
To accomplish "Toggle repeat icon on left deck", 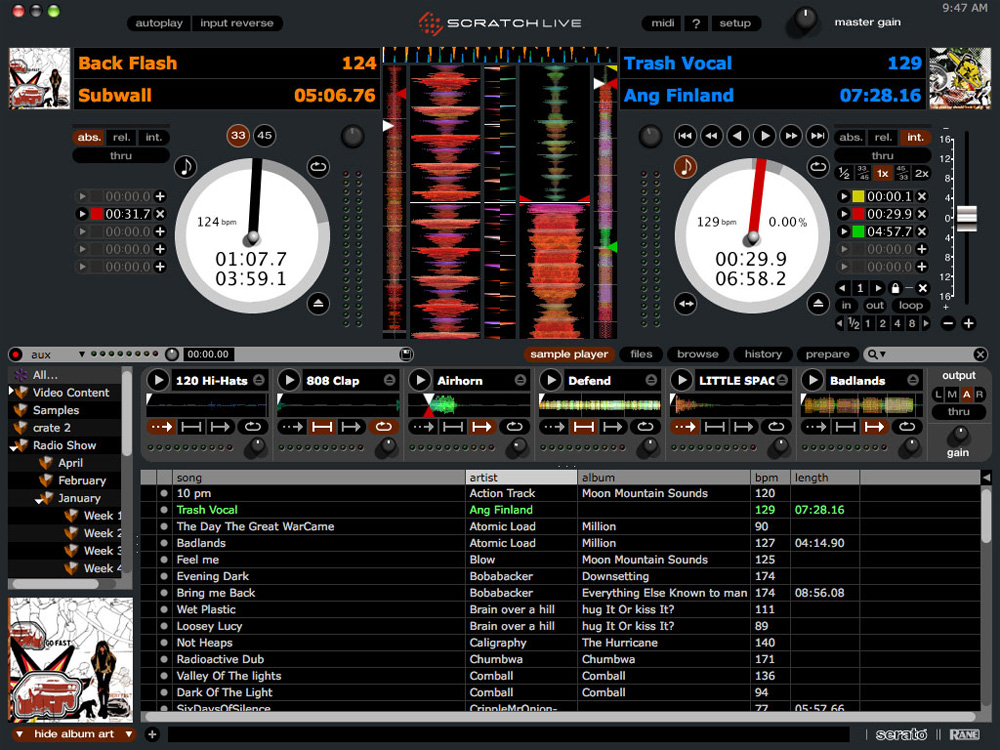I will click(318, 167).
